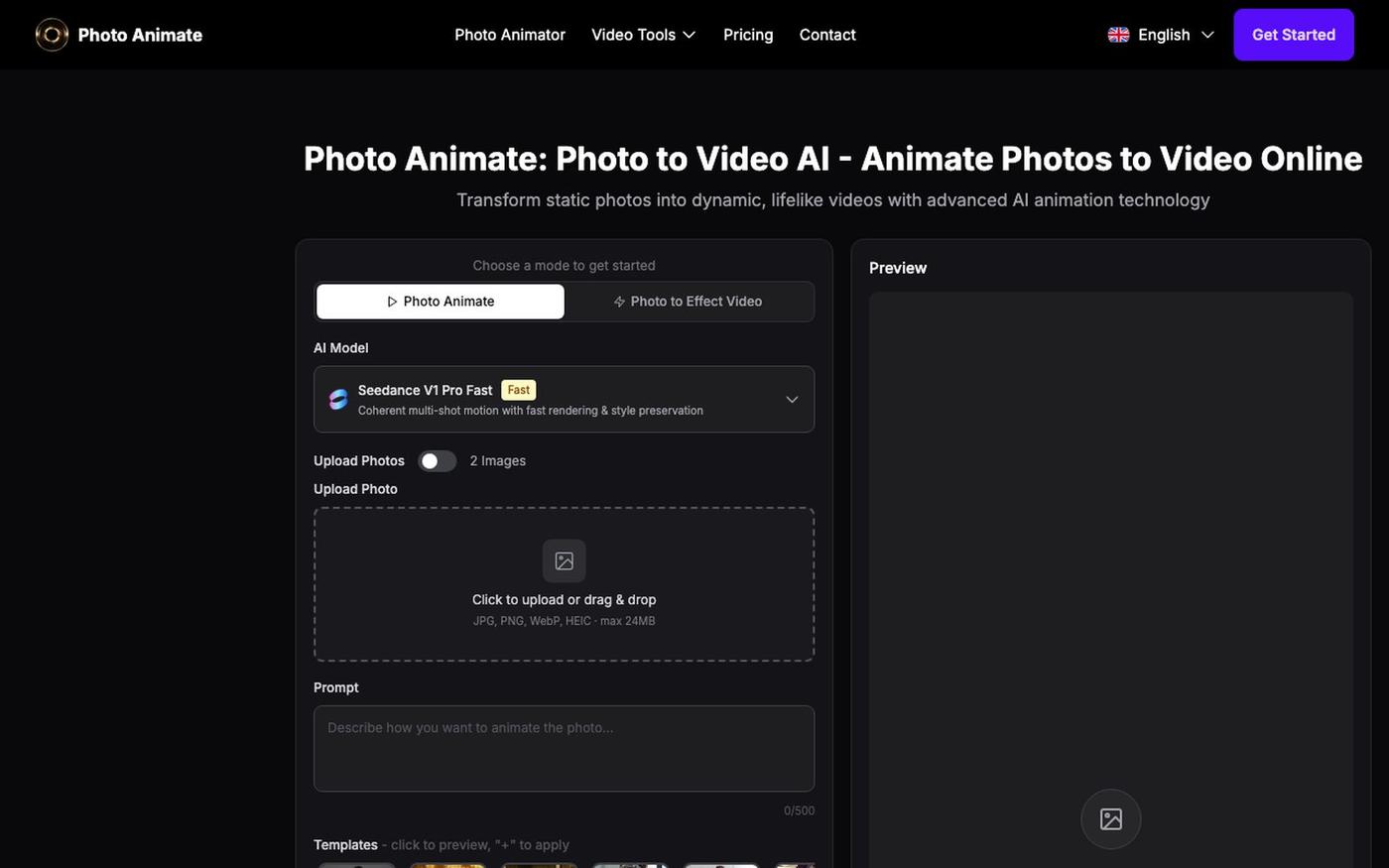The width and height of the screenshot is (1389, 868).
Task: Click the 'Transform static photos' subtitle text
Action: pyautogui.click(x=833, y=200)
